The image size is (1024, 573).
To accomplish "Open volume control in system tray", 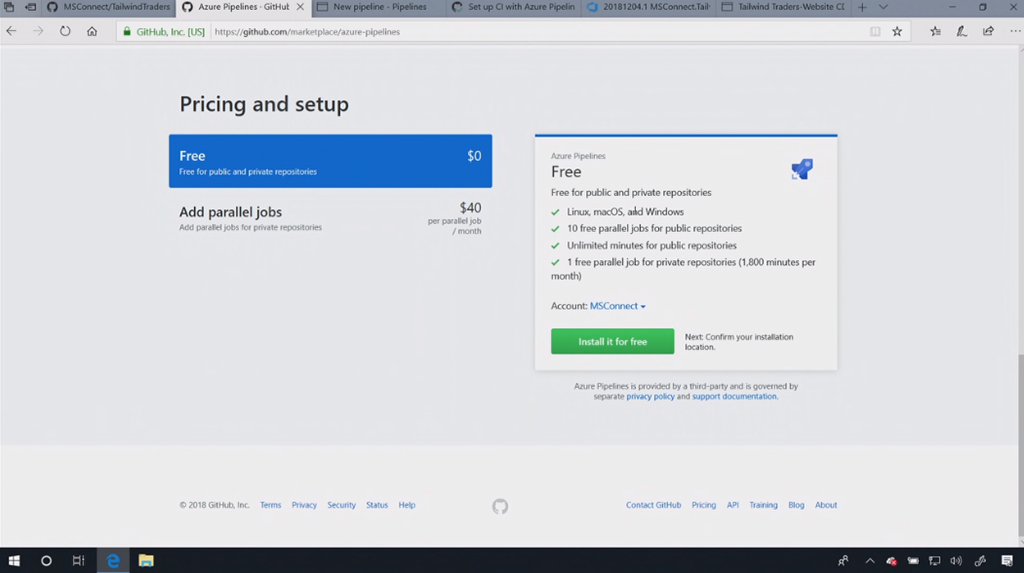I will point(956,561).
